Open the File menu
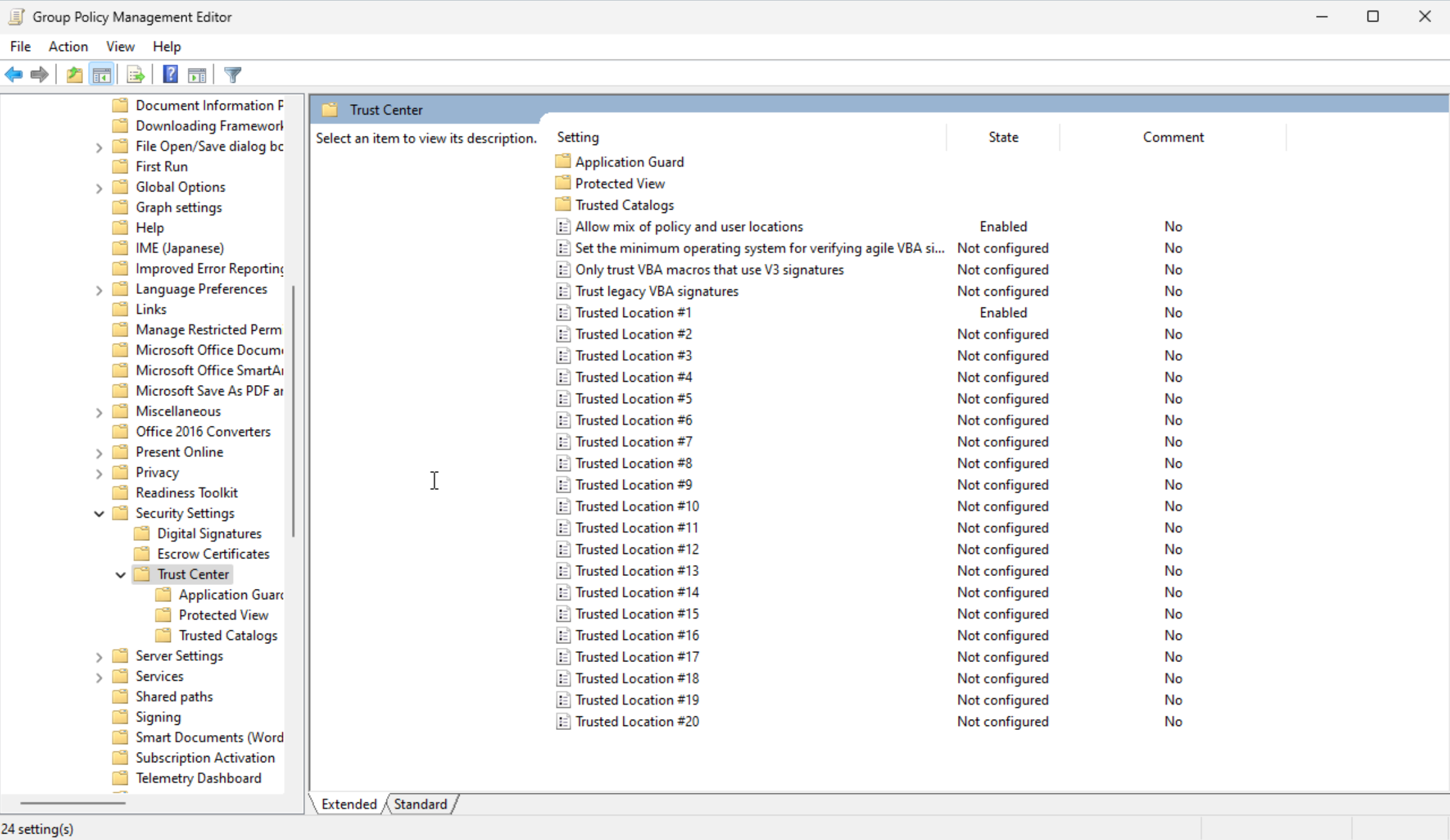The image size is (1450, 840). point(21,47)
